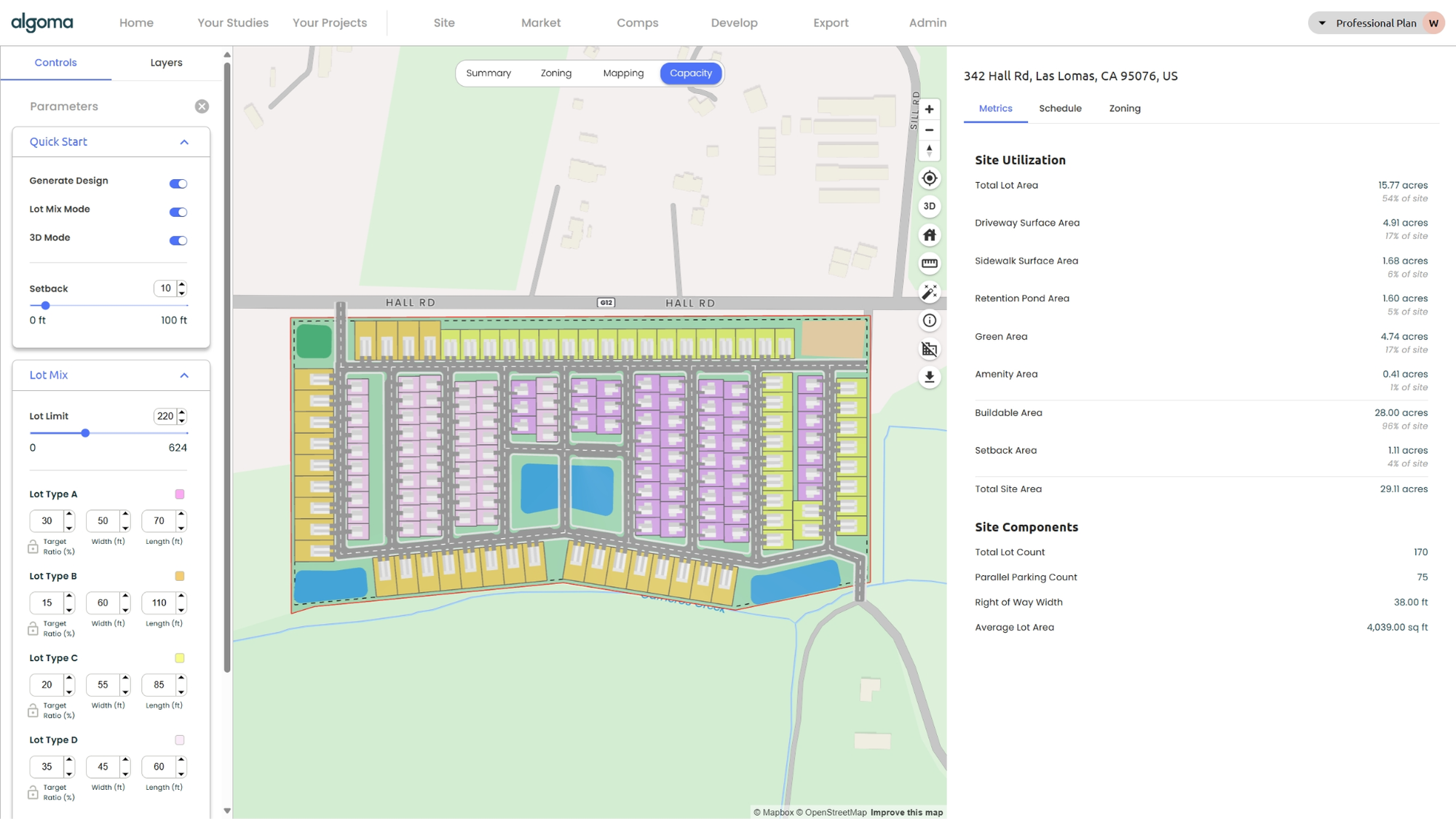Collapse the Lot Mix section
Image resolution: width=1456 pixels, height=819 pixels.
pyautogui.click(x=184, y=376)
